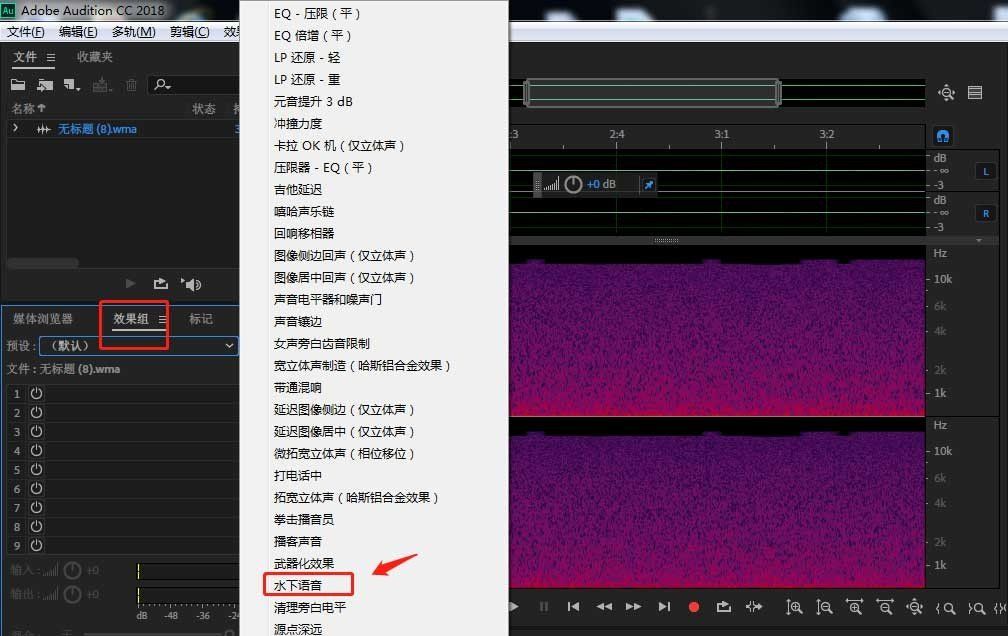Click the Import File icon
The image size is (1008, 636).
pos(44,84)
